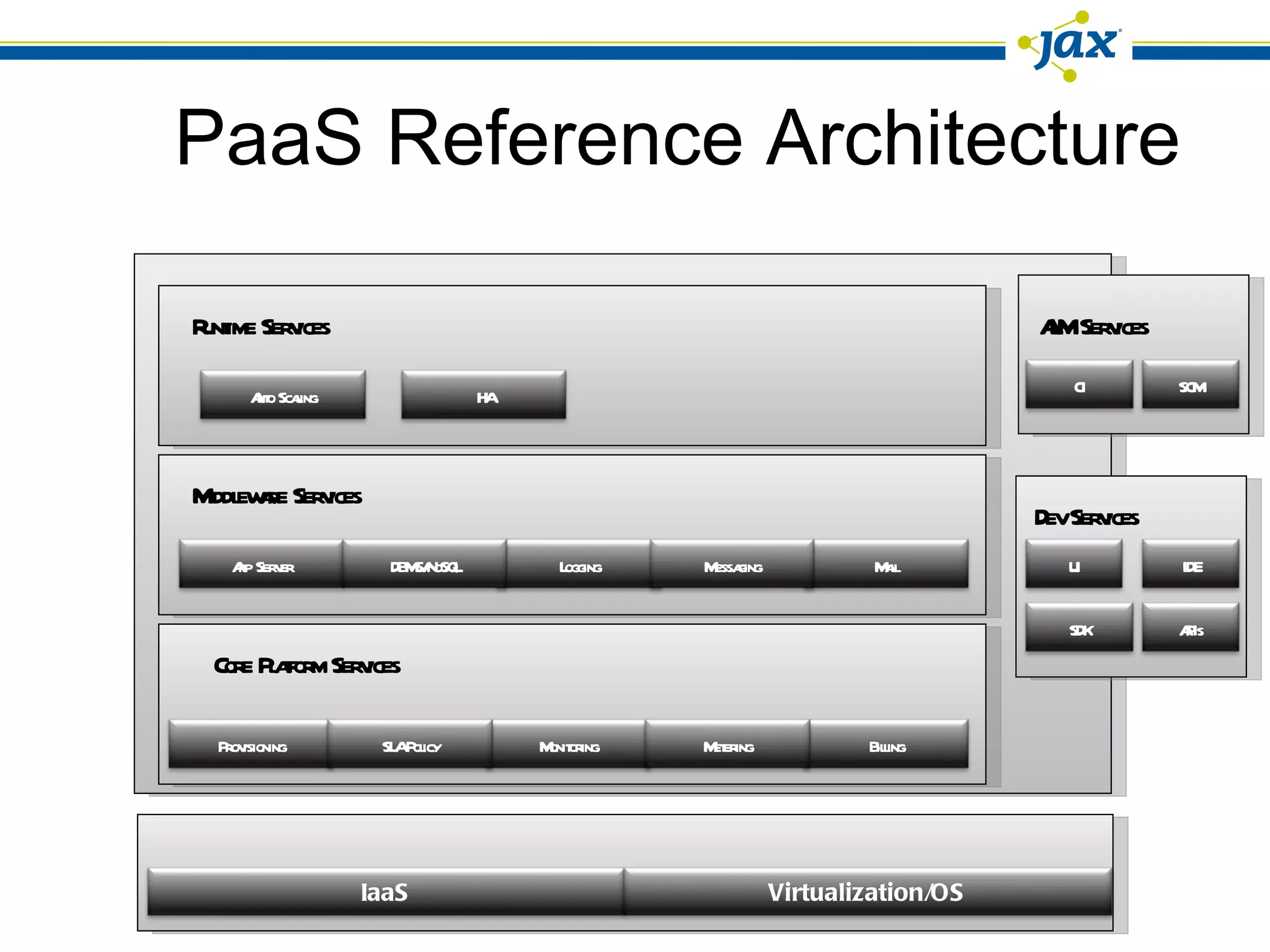Select the Auto Scaling block
This screenshot has height=952, width=1270.
click(x=283, y=395)
